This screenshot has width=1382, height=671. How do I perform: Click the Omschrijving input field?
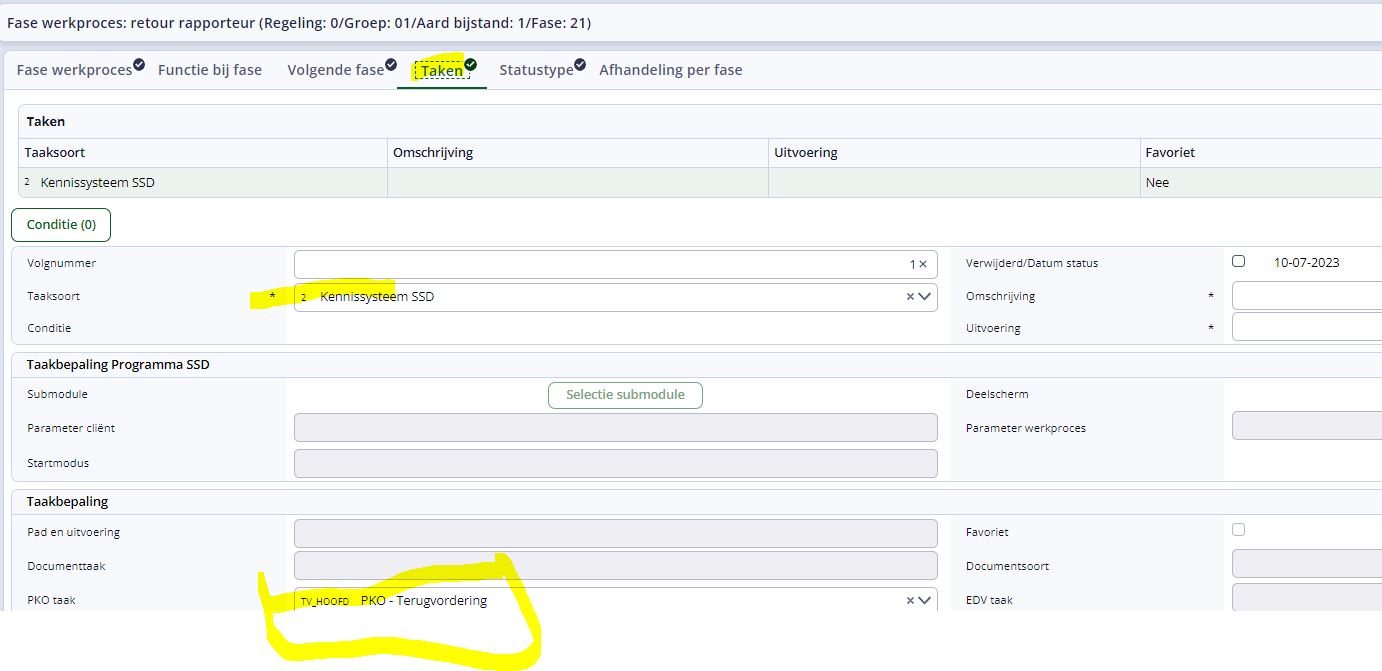coord(1306,296)
